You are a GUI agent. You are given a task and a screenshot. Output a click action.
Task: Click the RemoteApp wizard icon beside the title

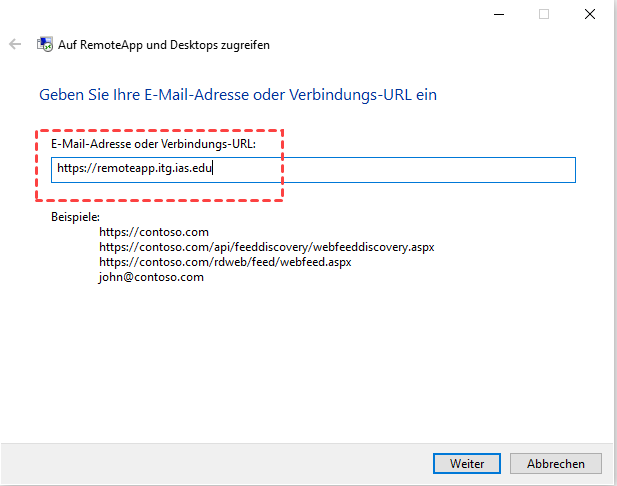(x=45, y=45)
